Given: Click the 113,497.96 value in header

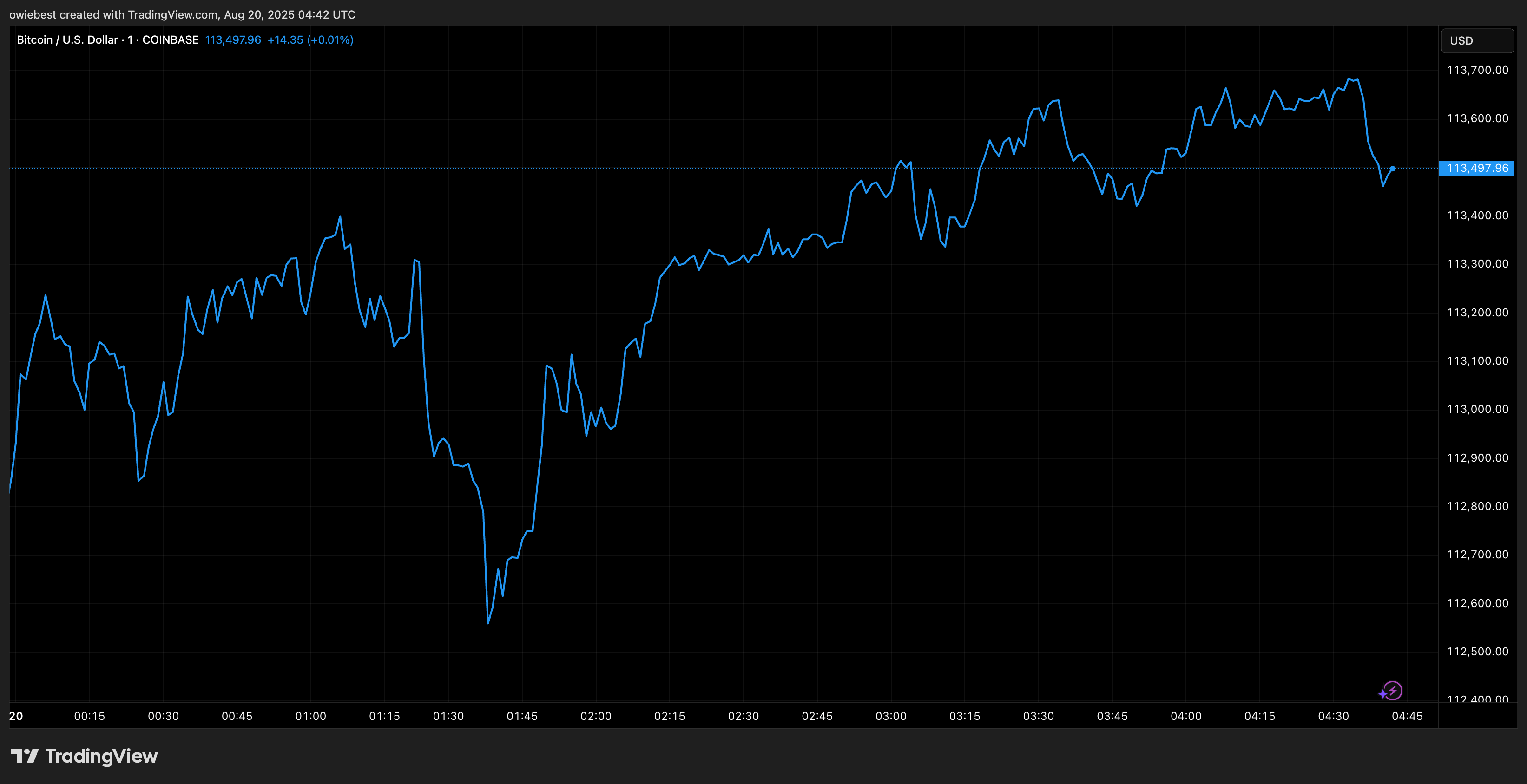Looking at the screenshot, I should pos(233,39).
